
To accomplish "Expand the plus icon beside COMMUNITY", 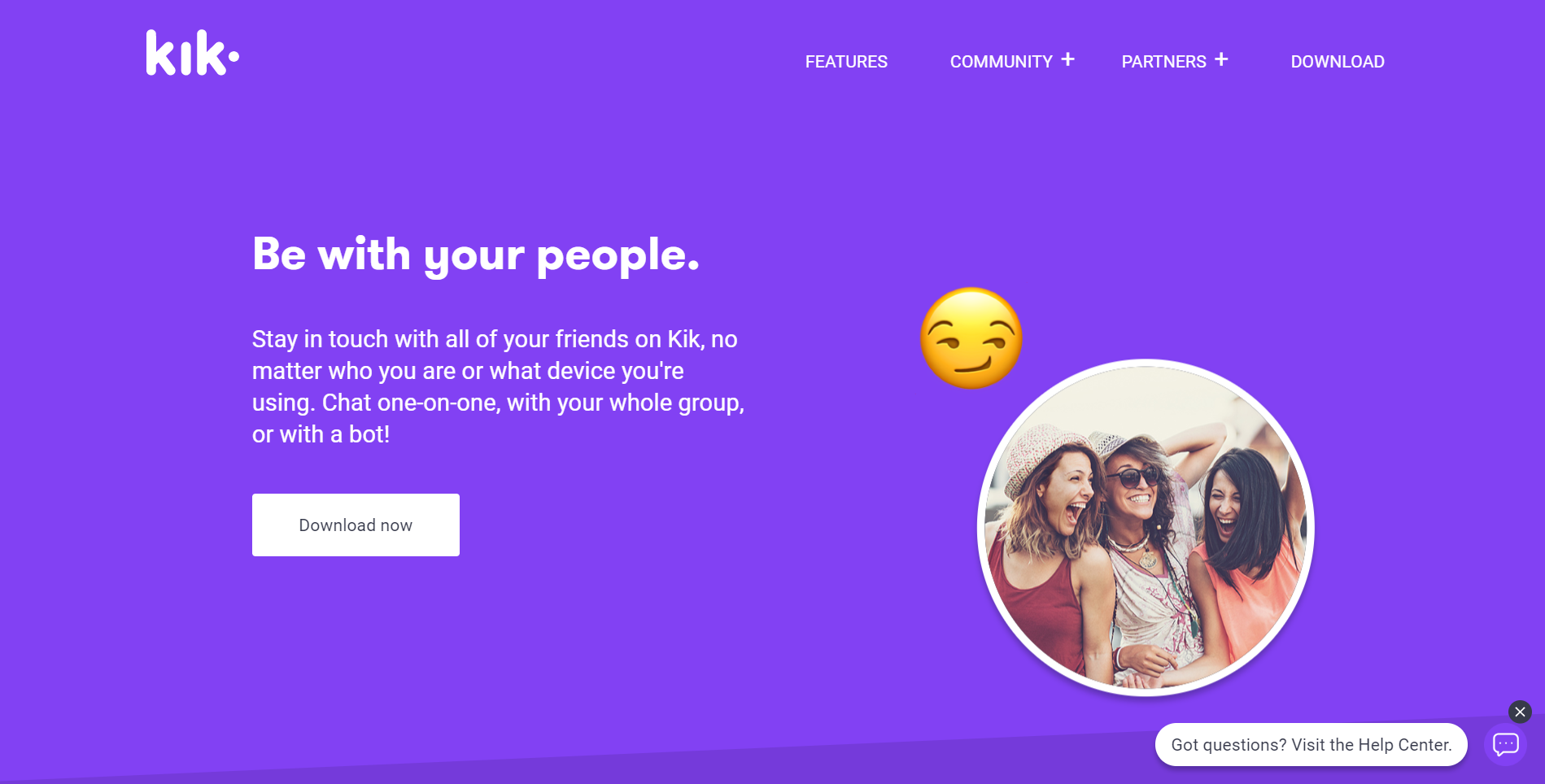I will 1067,59.
